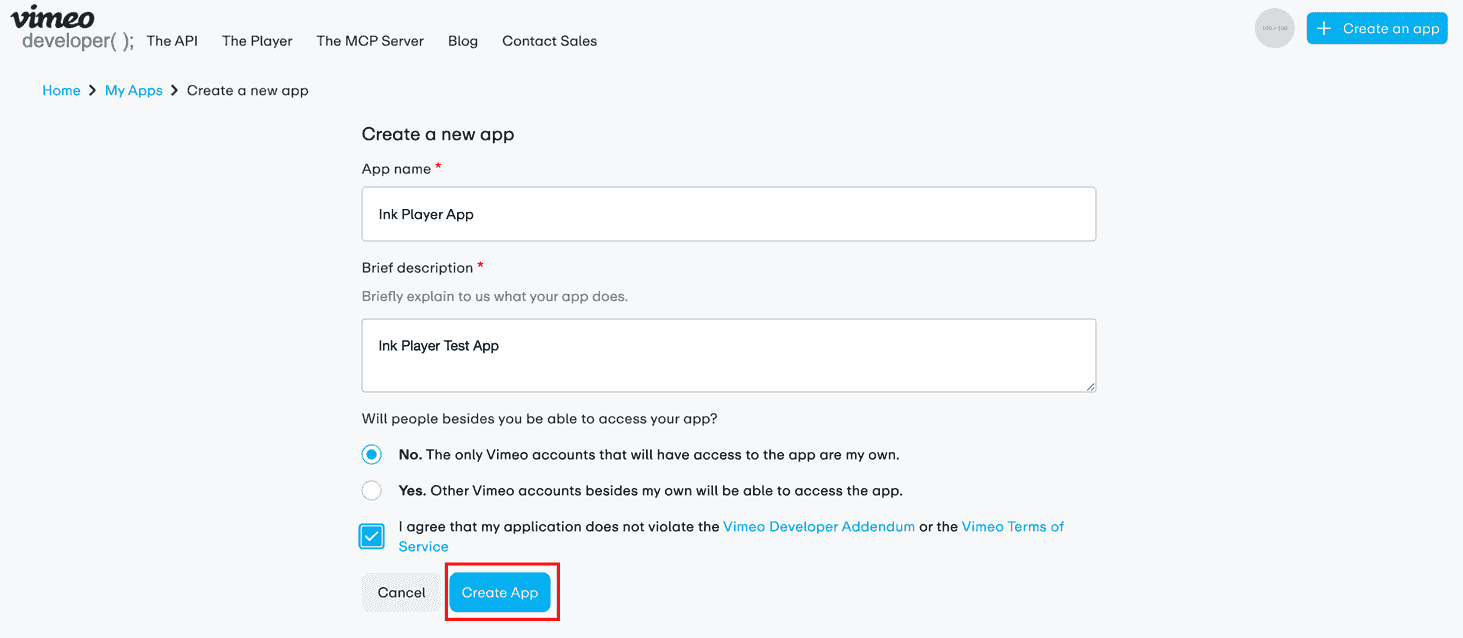Open the user avatar profile menu
Image resolution: width=1463 pixels, height=638 pixels.
1274,28
